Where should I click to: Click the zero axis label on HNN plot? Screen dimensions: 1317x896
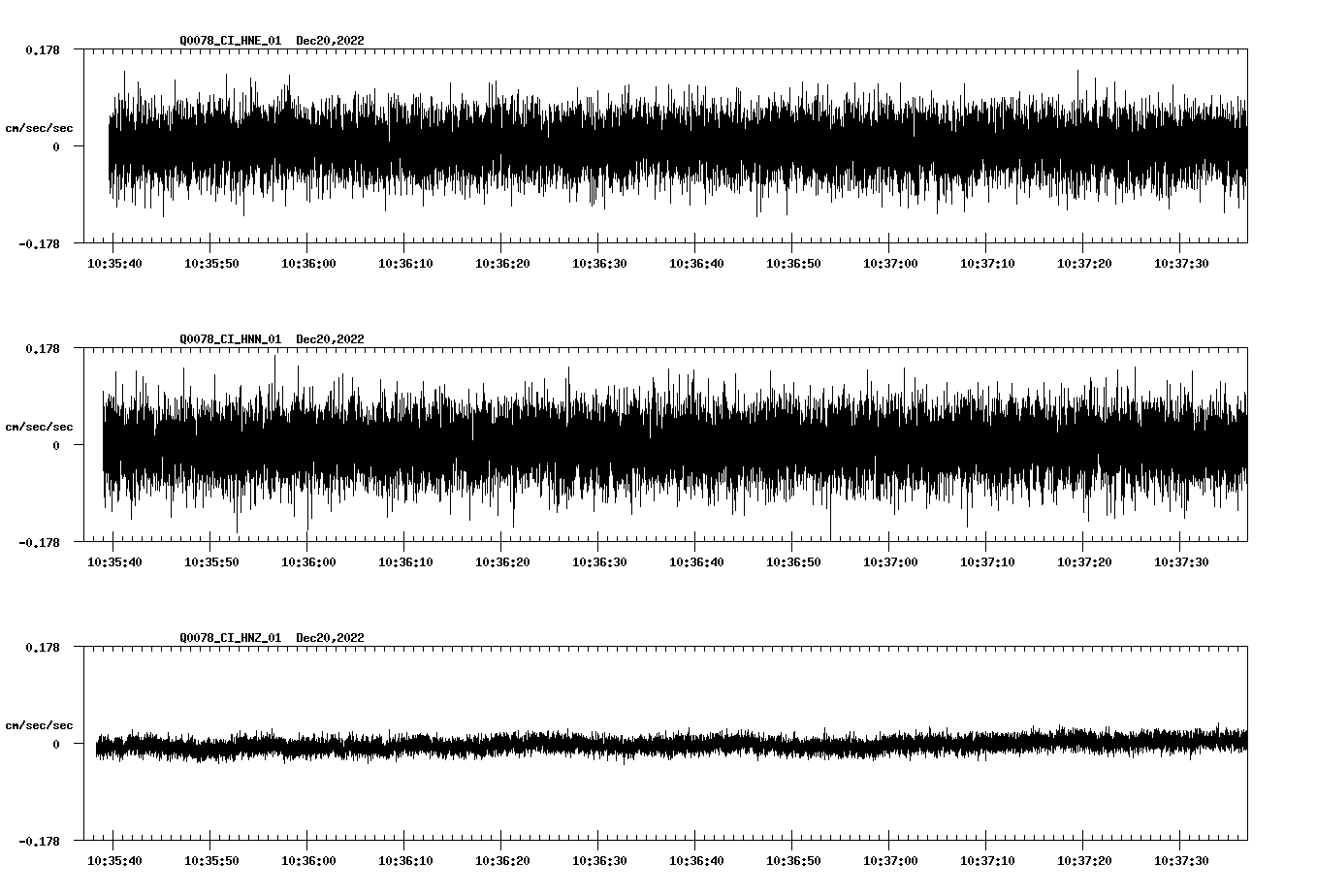tap(56, 446)
